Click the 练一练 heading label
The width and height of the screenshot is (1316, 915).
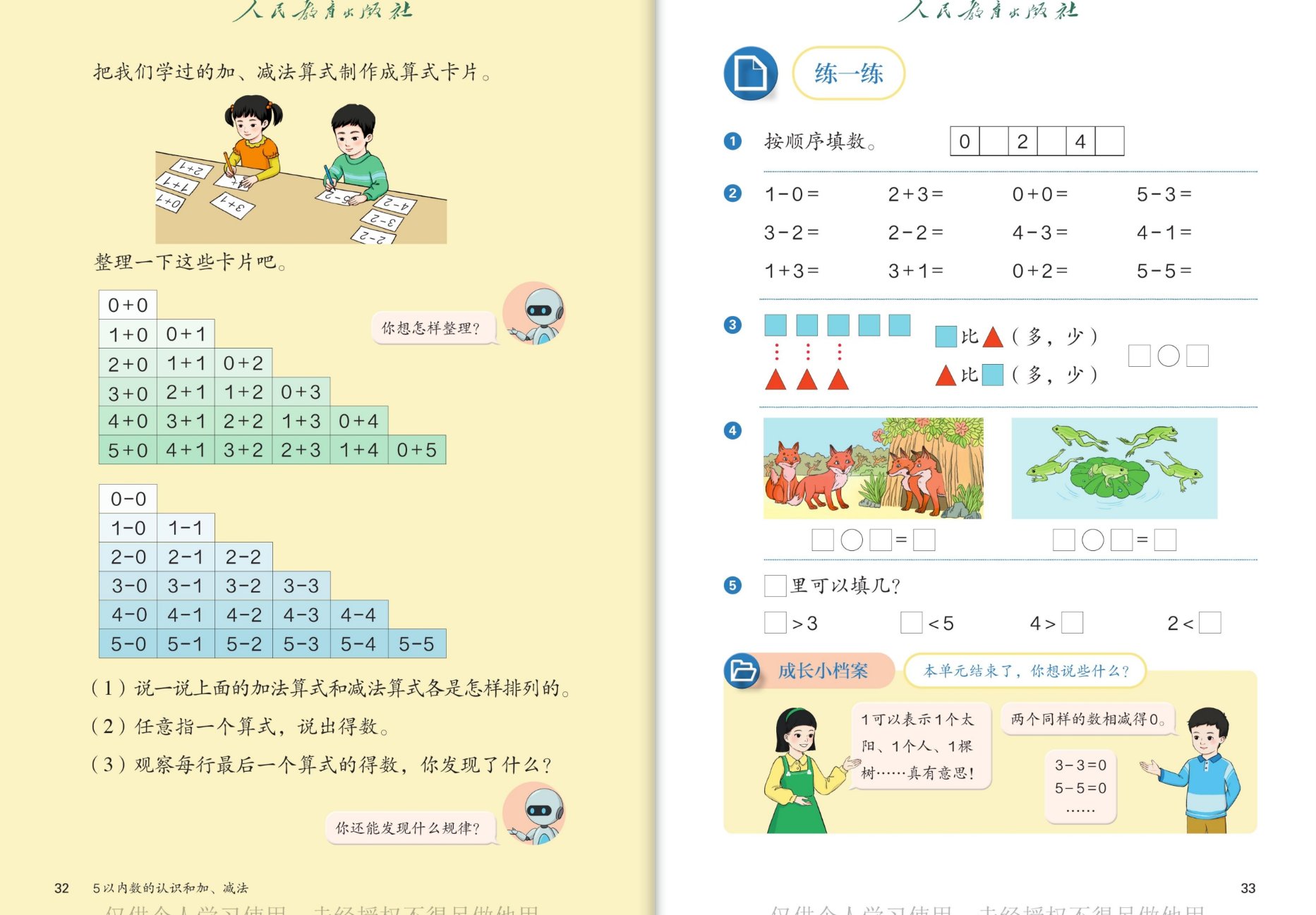(849, 73)
